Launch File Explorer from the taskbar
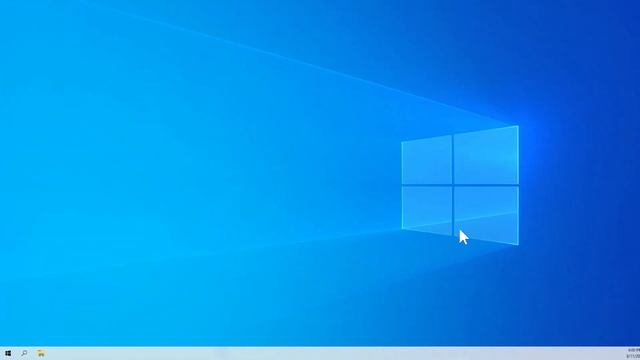 click(x=41, y=353)
